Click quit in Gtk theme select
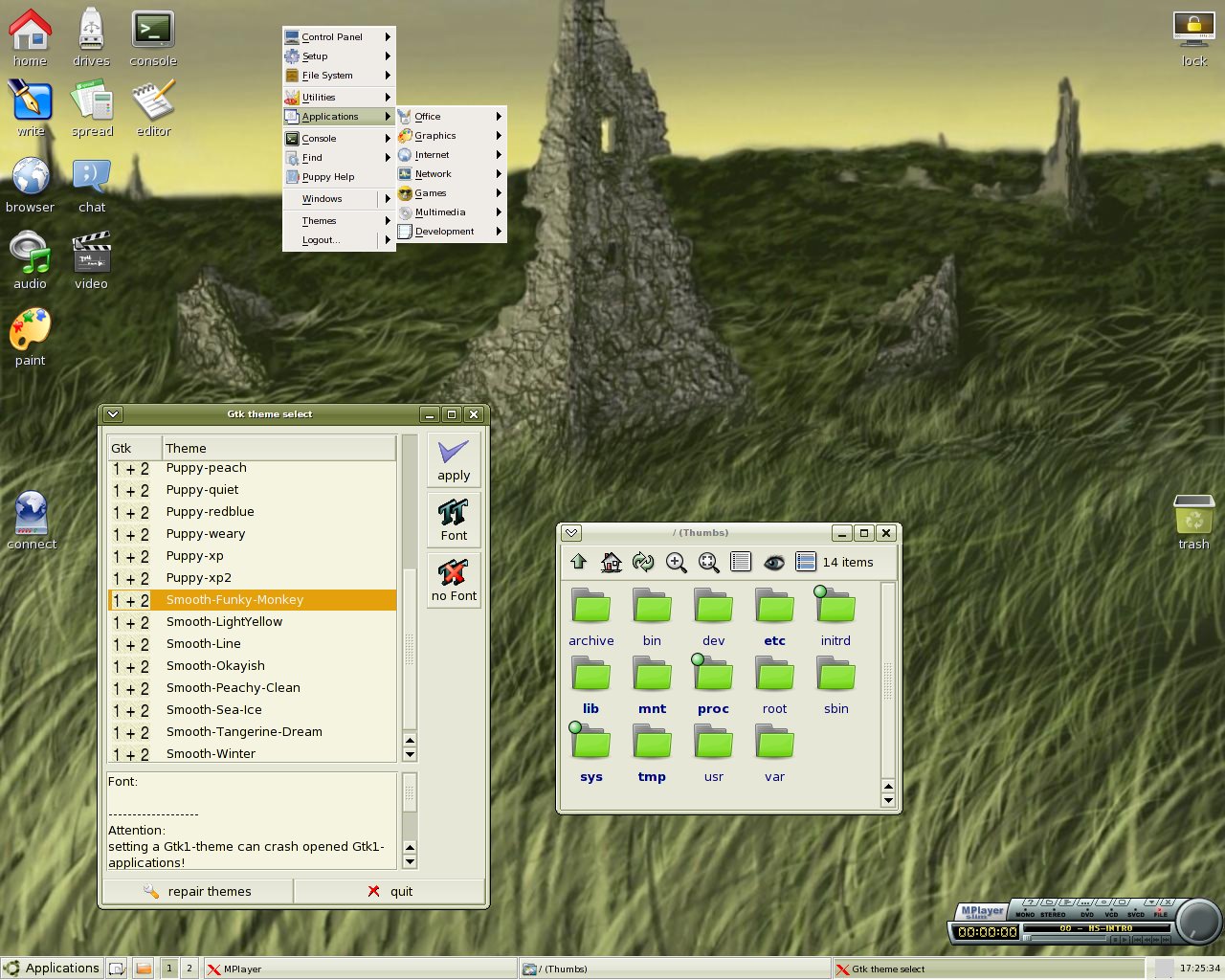1225x980 pixels. click(x=390, y=891)
